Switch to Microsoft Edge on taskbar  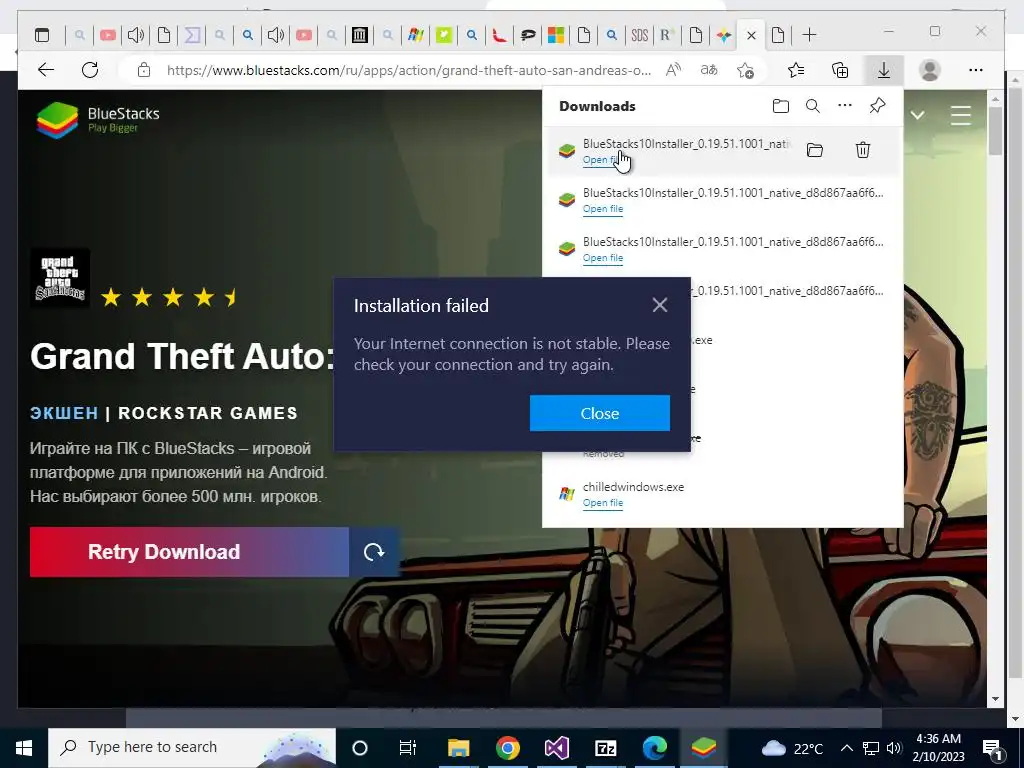[654, 748]
